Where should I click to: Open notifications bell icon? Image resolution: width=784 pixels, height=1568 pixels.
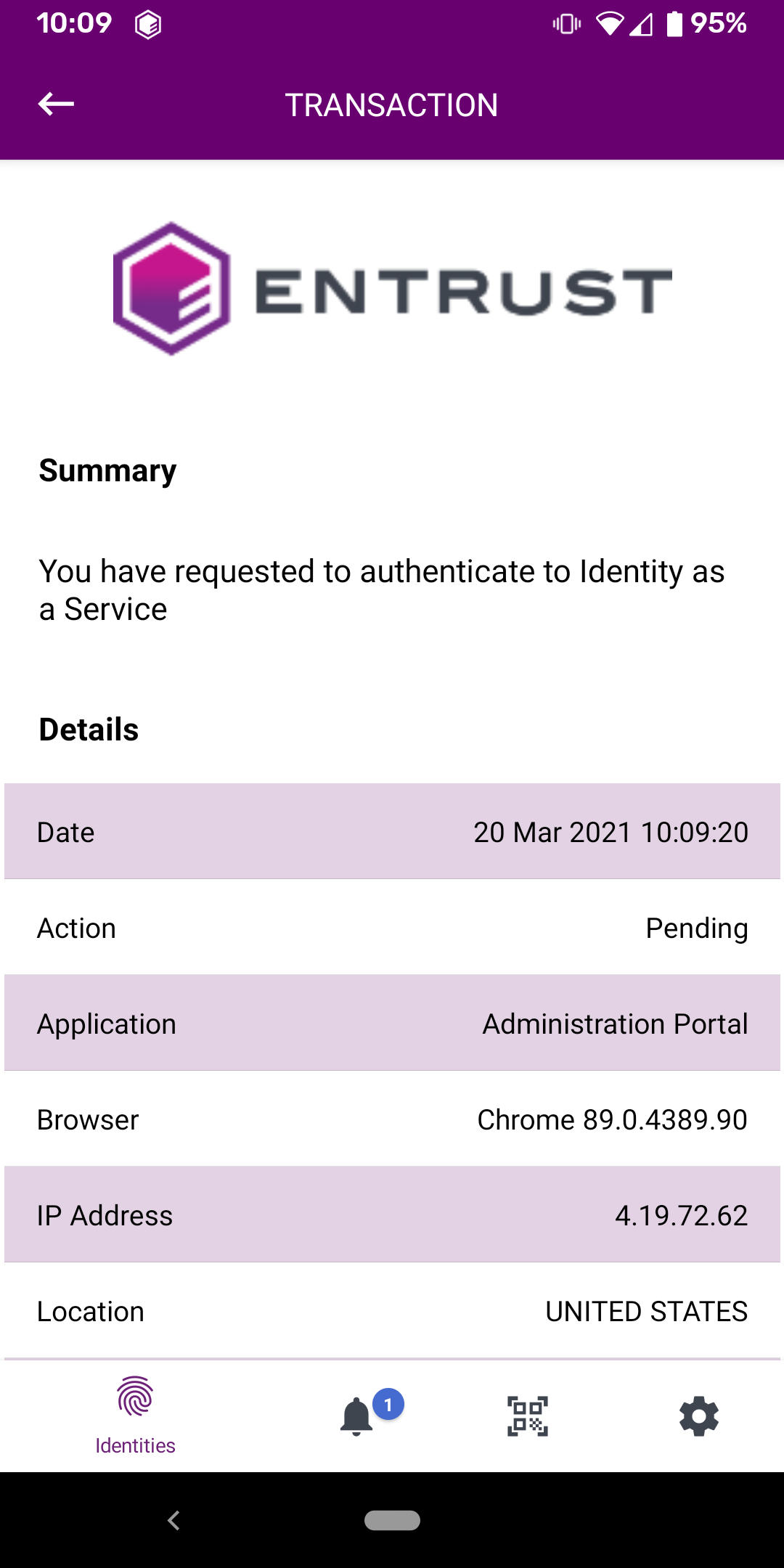click(x=356, y=1417)
